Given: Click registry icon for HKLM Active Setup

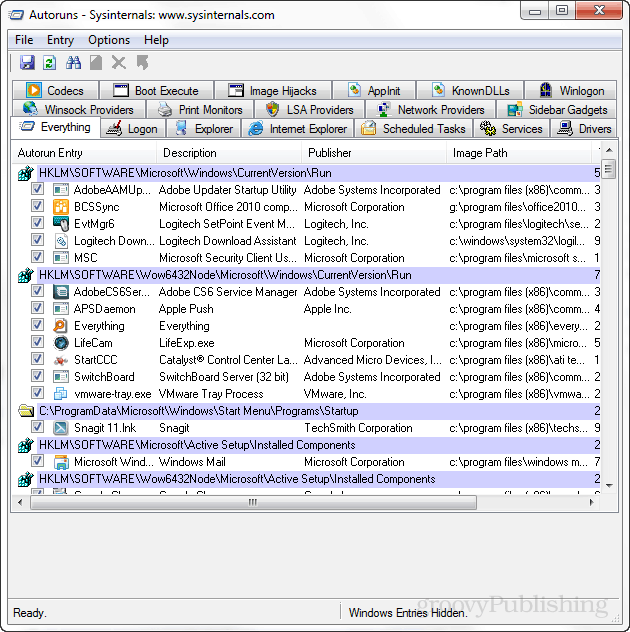Looking at the screenshot, I should tap(25, 445).
